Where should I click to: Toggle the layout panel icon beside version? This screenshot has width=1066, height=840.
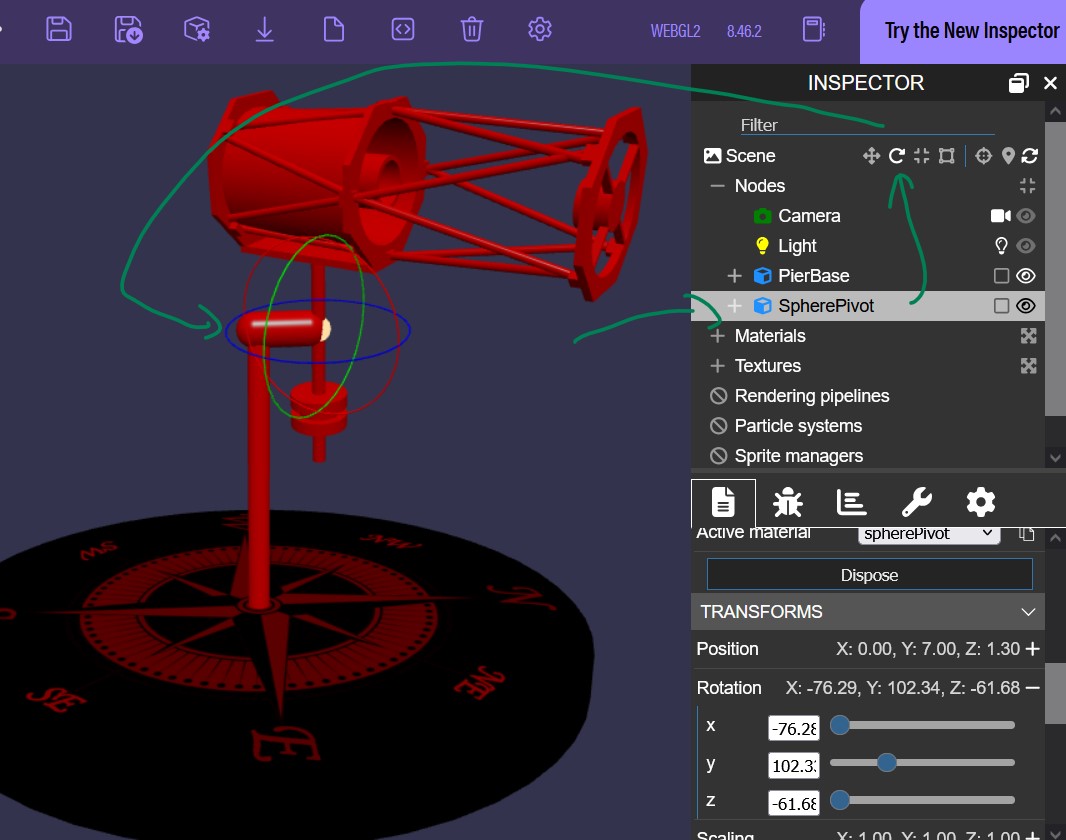click(x=814, y=29)
